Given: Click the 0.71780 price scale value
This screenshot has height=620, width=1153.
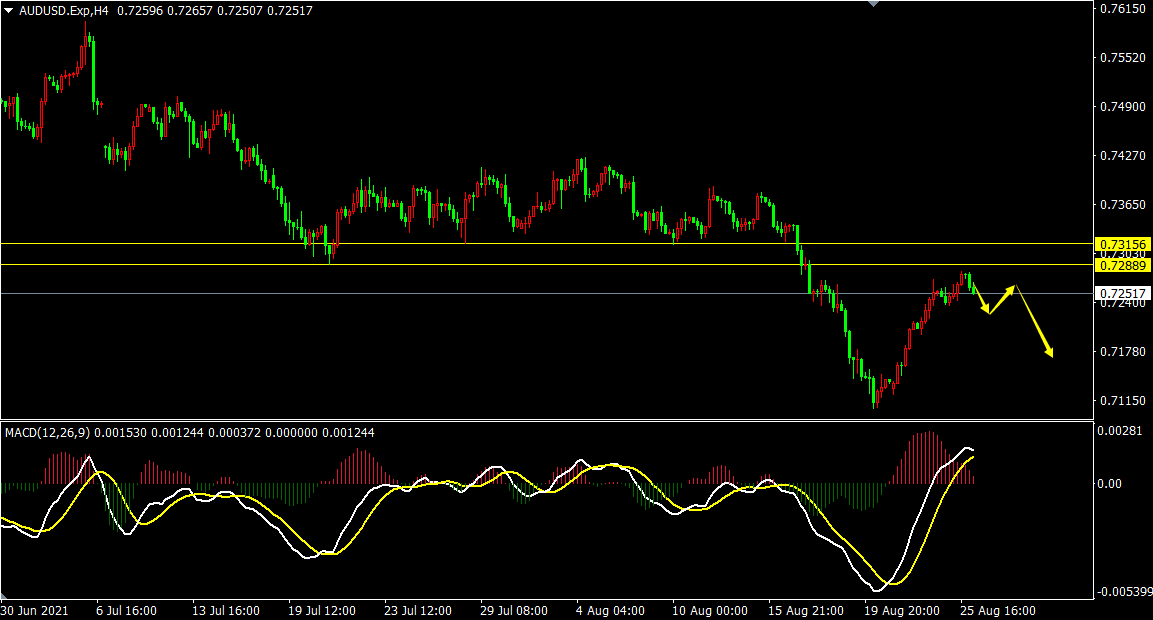Looking at the screenshot, I should 1123,352.
